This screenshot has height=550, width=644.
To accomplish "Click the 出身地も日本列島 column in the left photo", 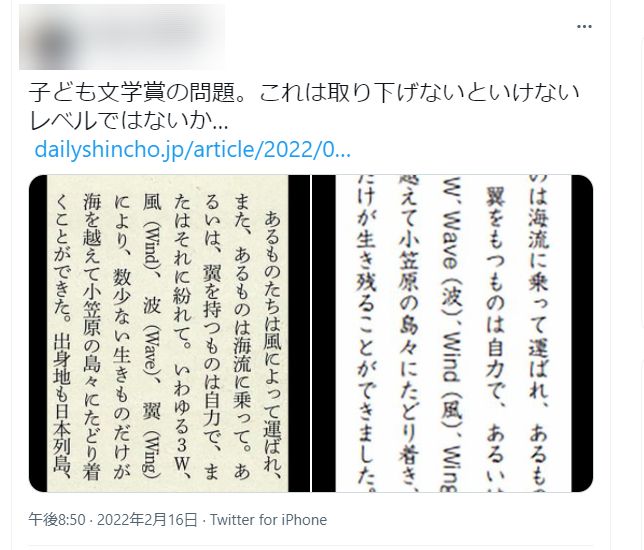I will pos(62,404).
